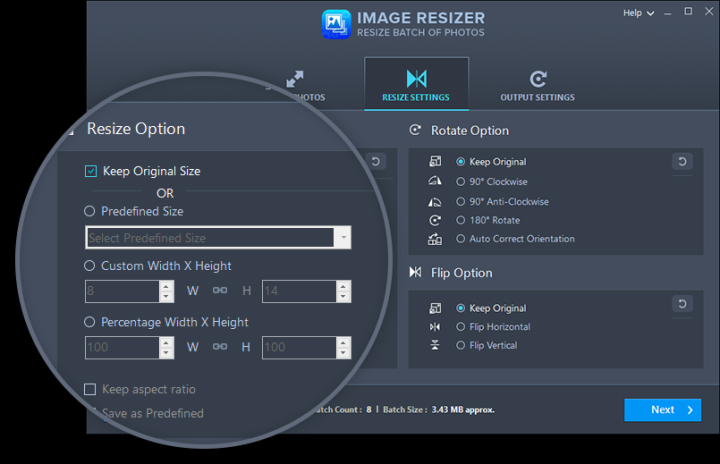Image resolution: width=720 pixels, height=464 pixels.
Task: Click the custom width stepper arrows
Action: [166, 291]
